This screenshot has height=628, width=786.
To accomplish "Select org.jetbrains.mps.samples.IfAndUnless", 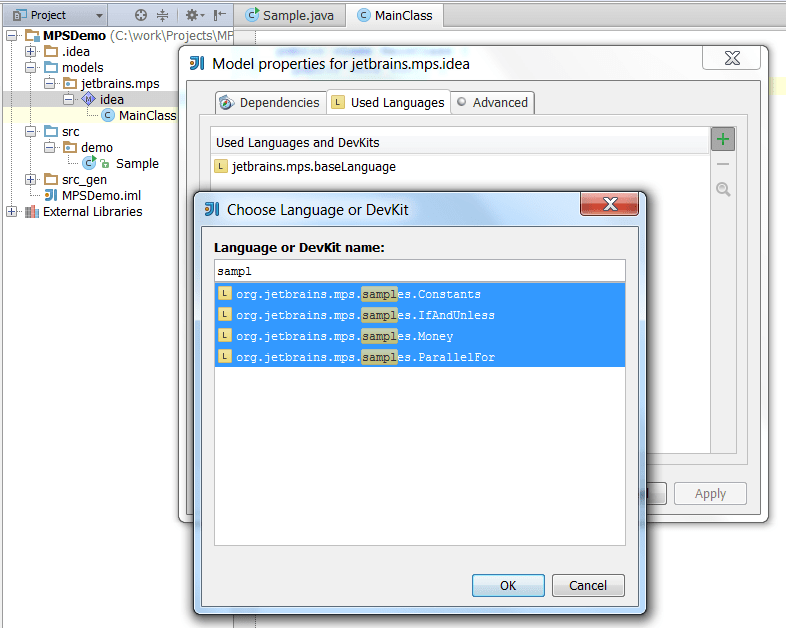I will pyautogui.click(x=420, y=315).
